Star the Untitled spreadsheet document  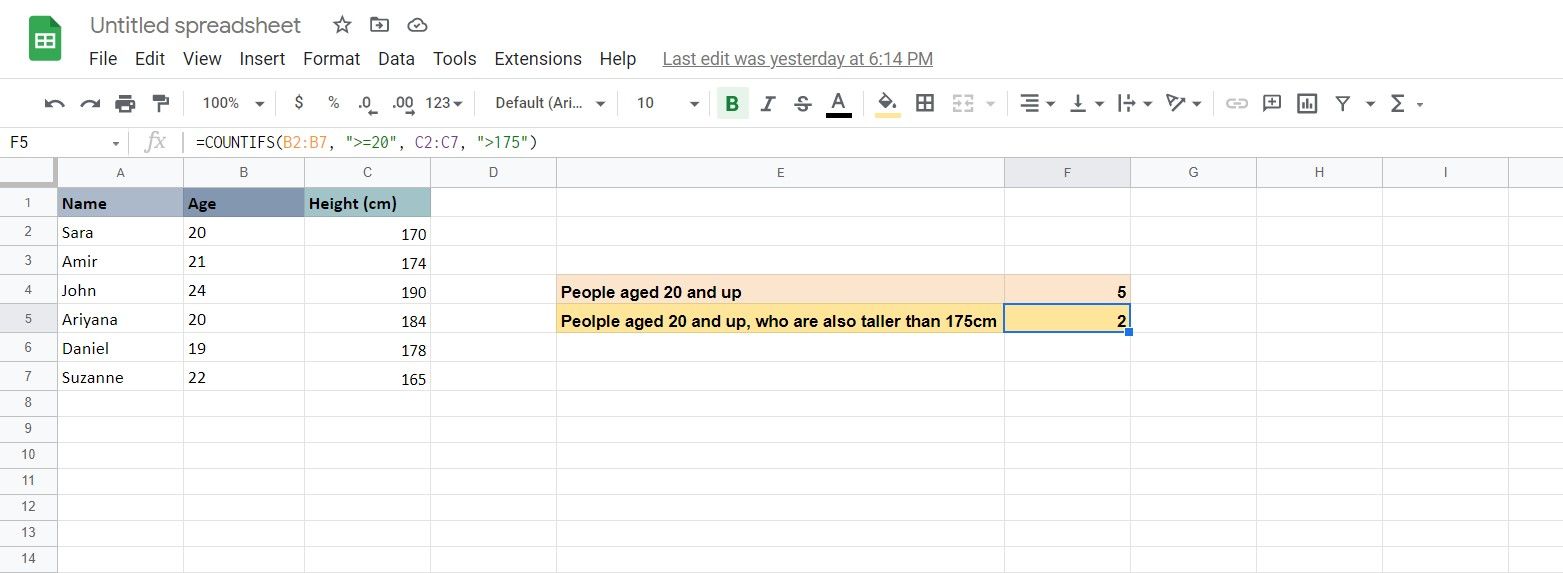point(342,25)
